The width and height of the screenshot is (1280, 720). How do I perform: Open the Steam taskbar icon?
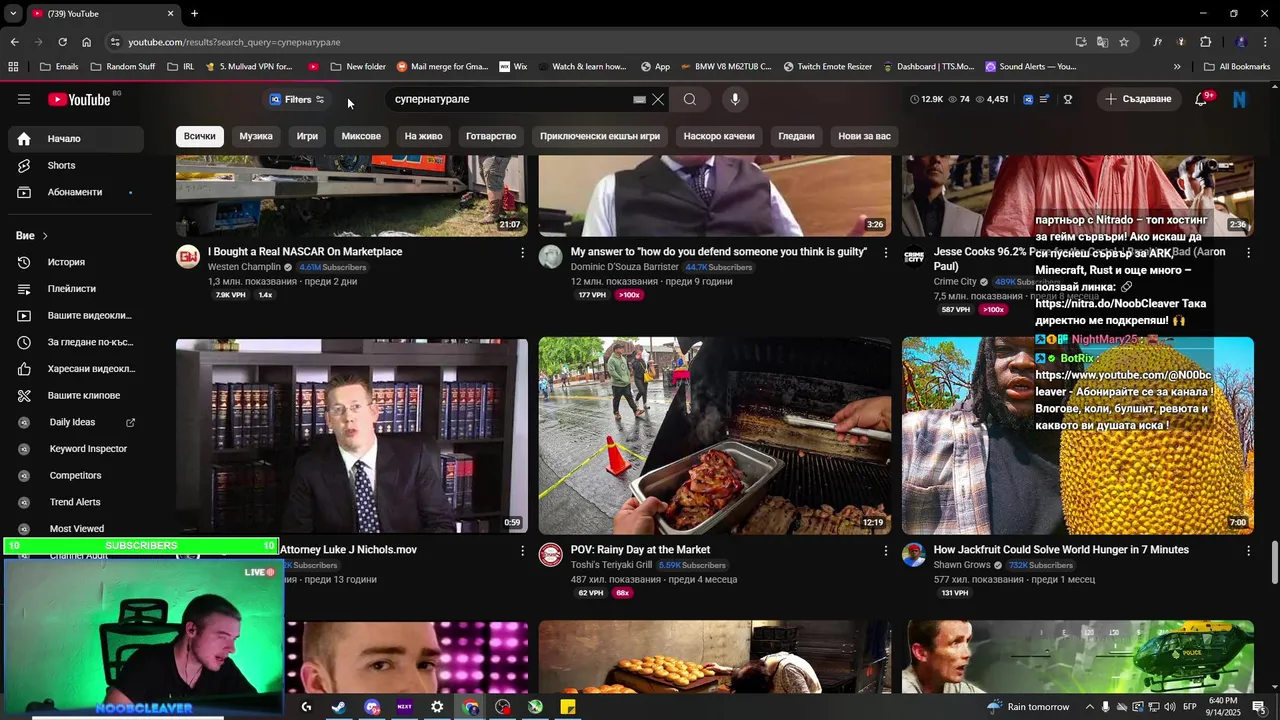pyautogui.click(x=339, y=707)
